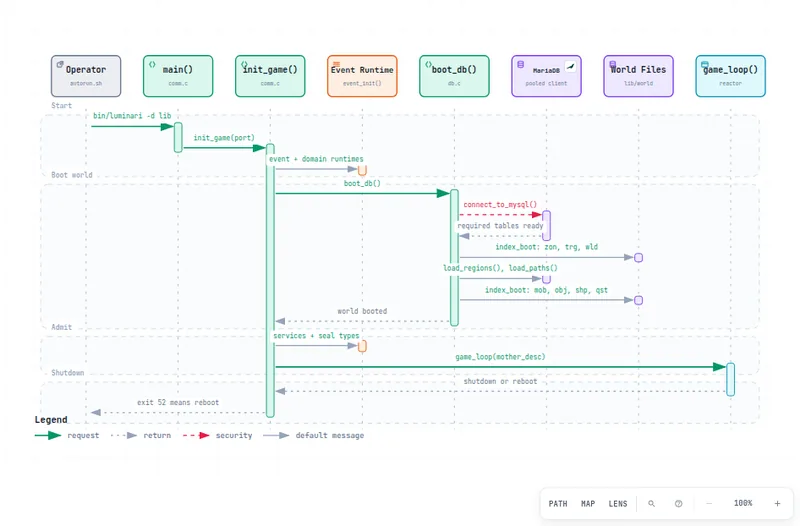Click 'index_boot: zon, trg, wld' label
Viewport: 800px width, 526px height.
[x=546, y=247]
